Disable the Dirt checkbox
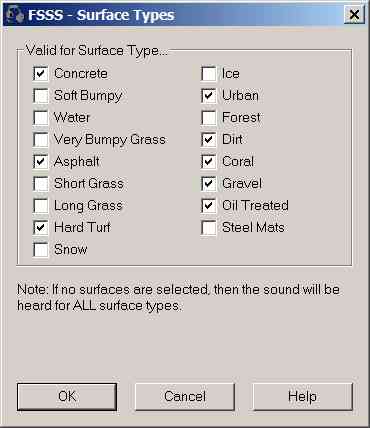The image size is (370, 428). pos(209,140)
